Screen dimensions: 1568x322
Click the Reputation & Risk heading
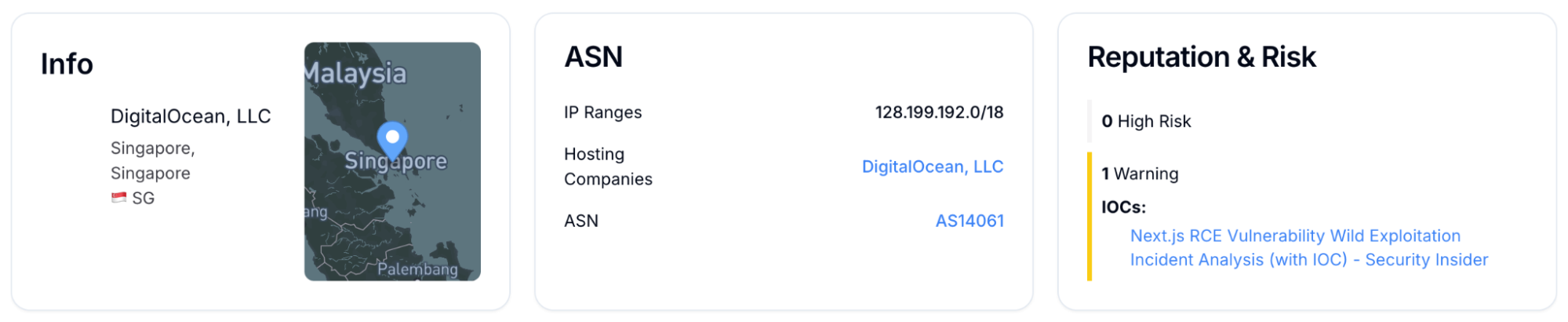click(1201, 57)
